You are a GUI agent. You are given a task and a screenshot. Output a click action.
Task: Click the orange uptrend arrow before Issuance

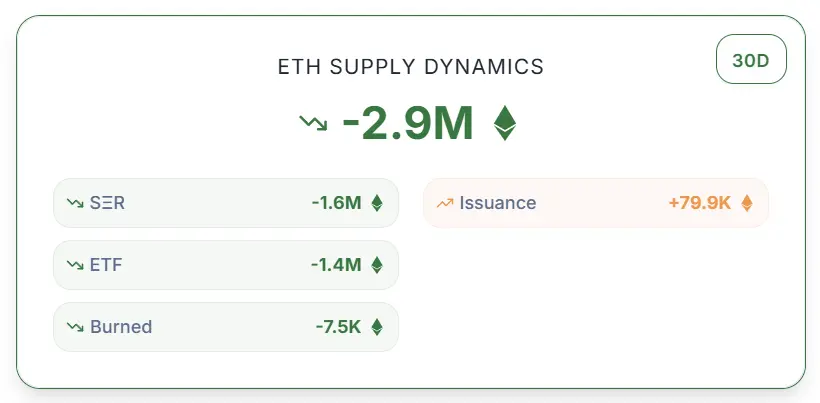(445, 203)
